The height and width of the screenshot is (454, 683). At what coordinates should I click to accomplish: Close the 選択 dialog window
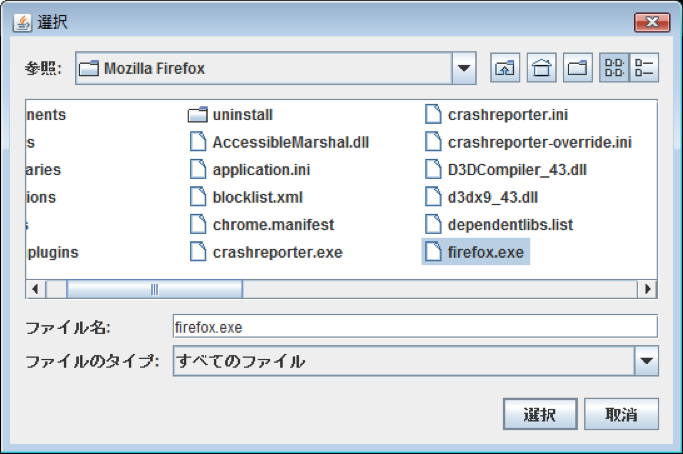tap(652, 22)
